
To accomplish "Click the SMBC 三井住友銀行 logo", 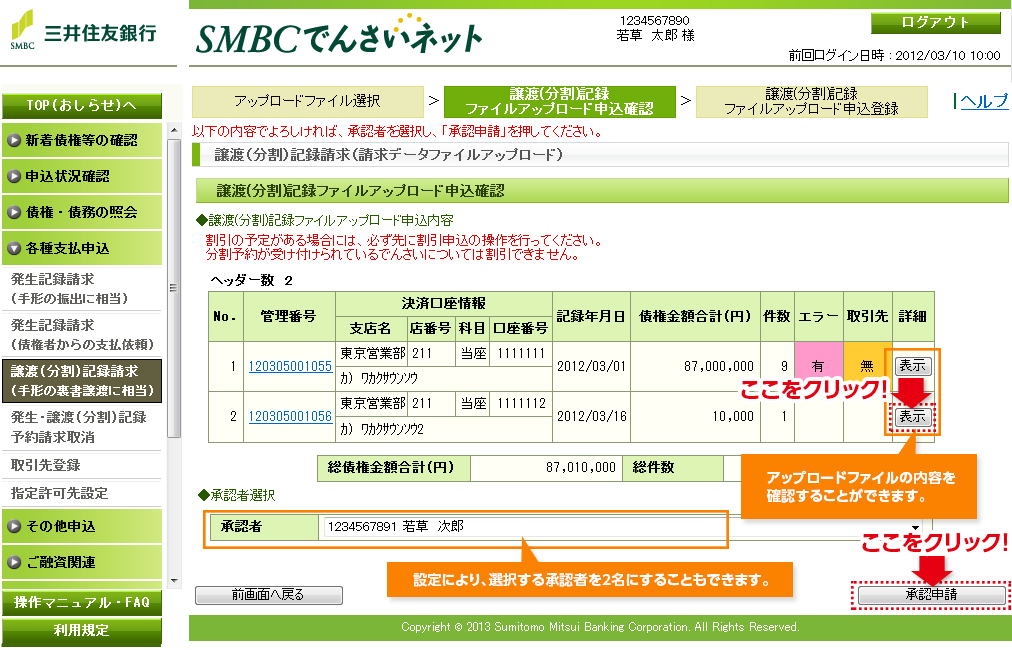I will (84, 31).
